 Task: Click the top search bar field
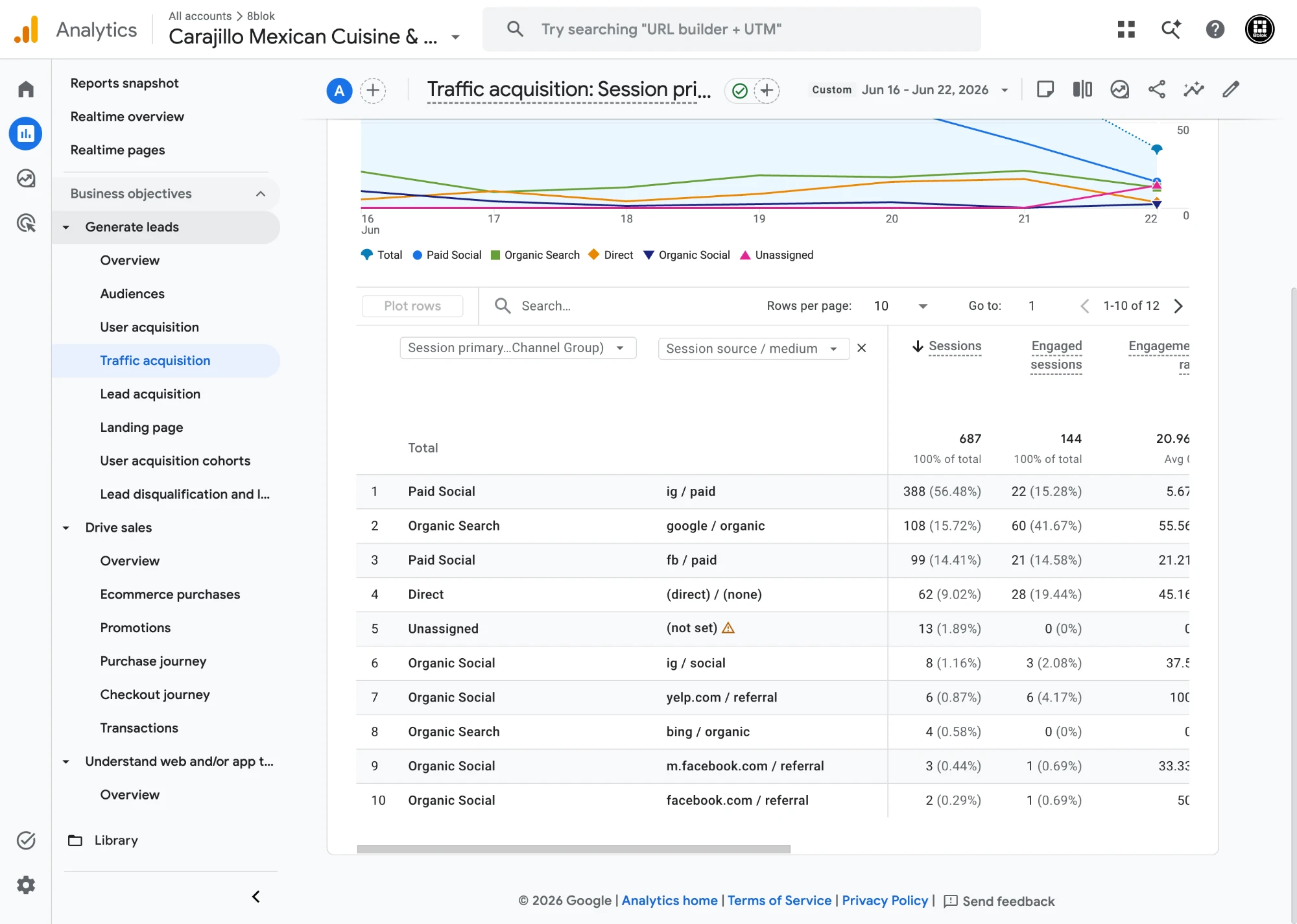(732, 29)
